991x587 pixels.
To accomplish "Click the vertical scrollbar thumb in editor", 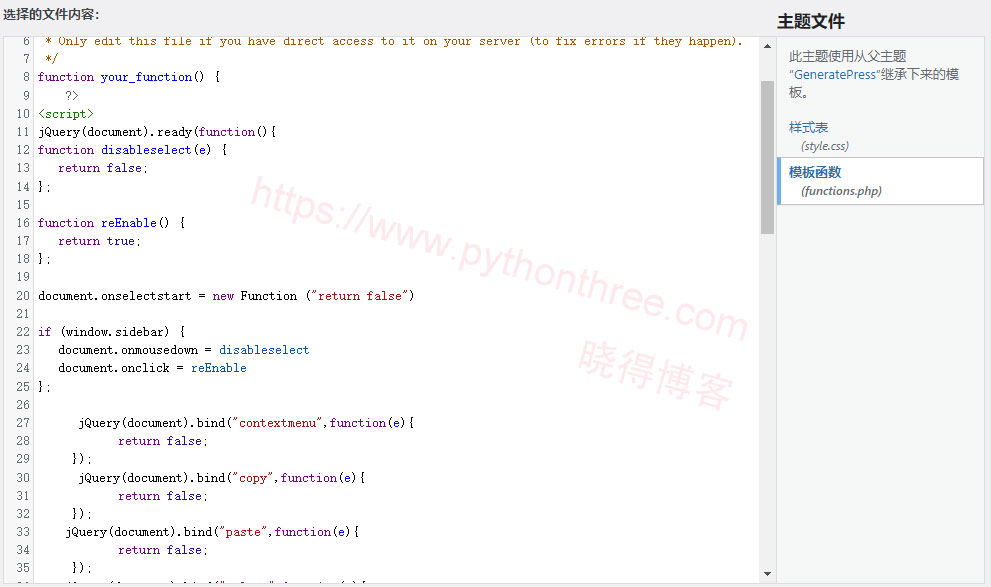I will click(767, 157).
